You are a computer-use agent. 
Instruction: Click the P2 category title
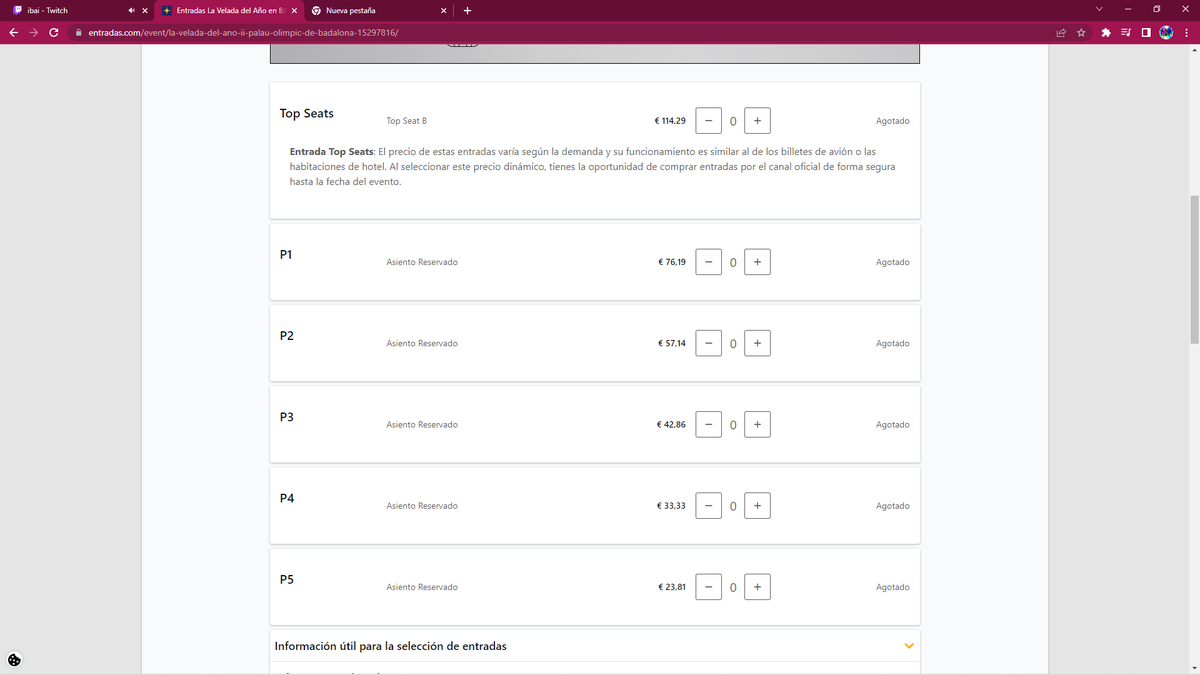click(287, 336)
